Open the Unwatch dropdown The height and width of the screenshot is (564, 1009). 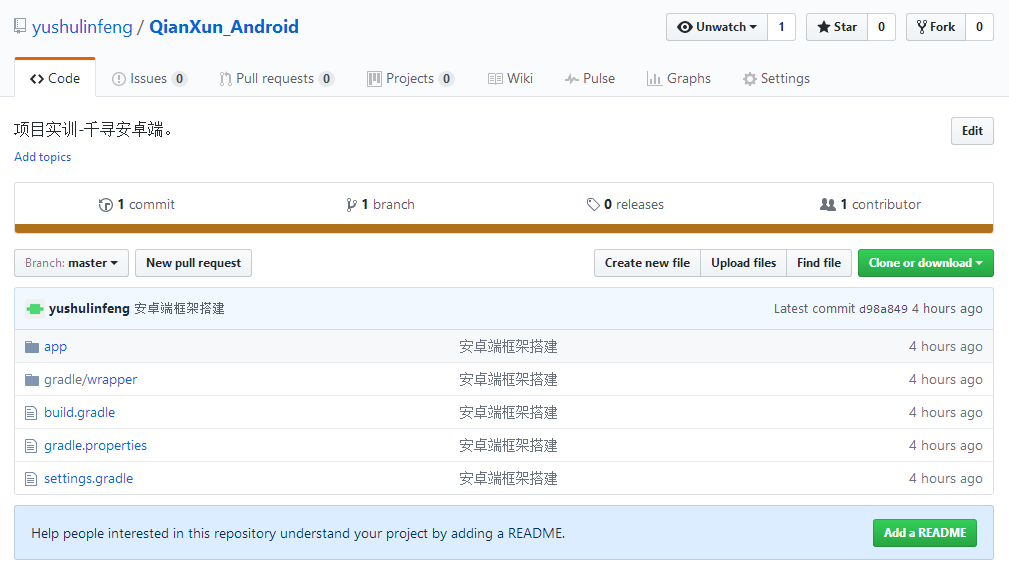(717, 27)
